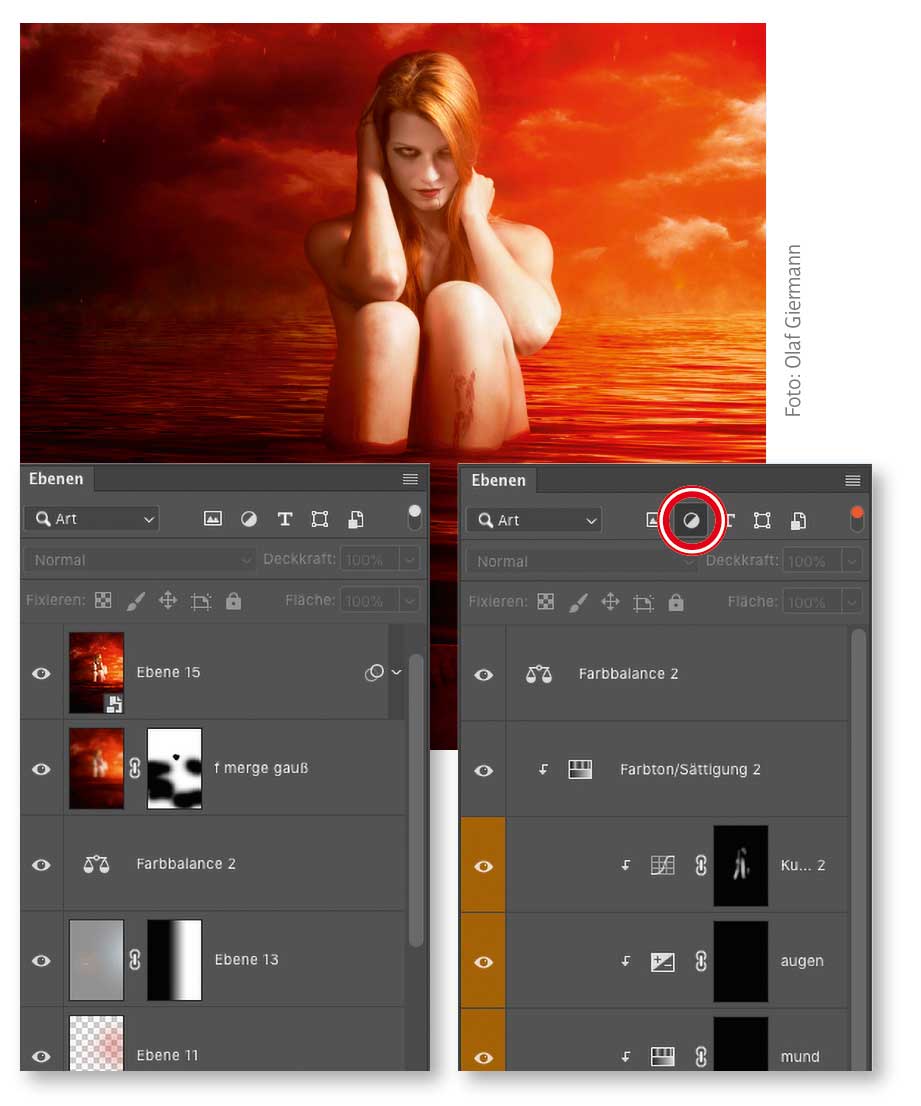This screenshot has width=921, height=1106.
Task: Hide the mund layer
Action: point(484,1057)
